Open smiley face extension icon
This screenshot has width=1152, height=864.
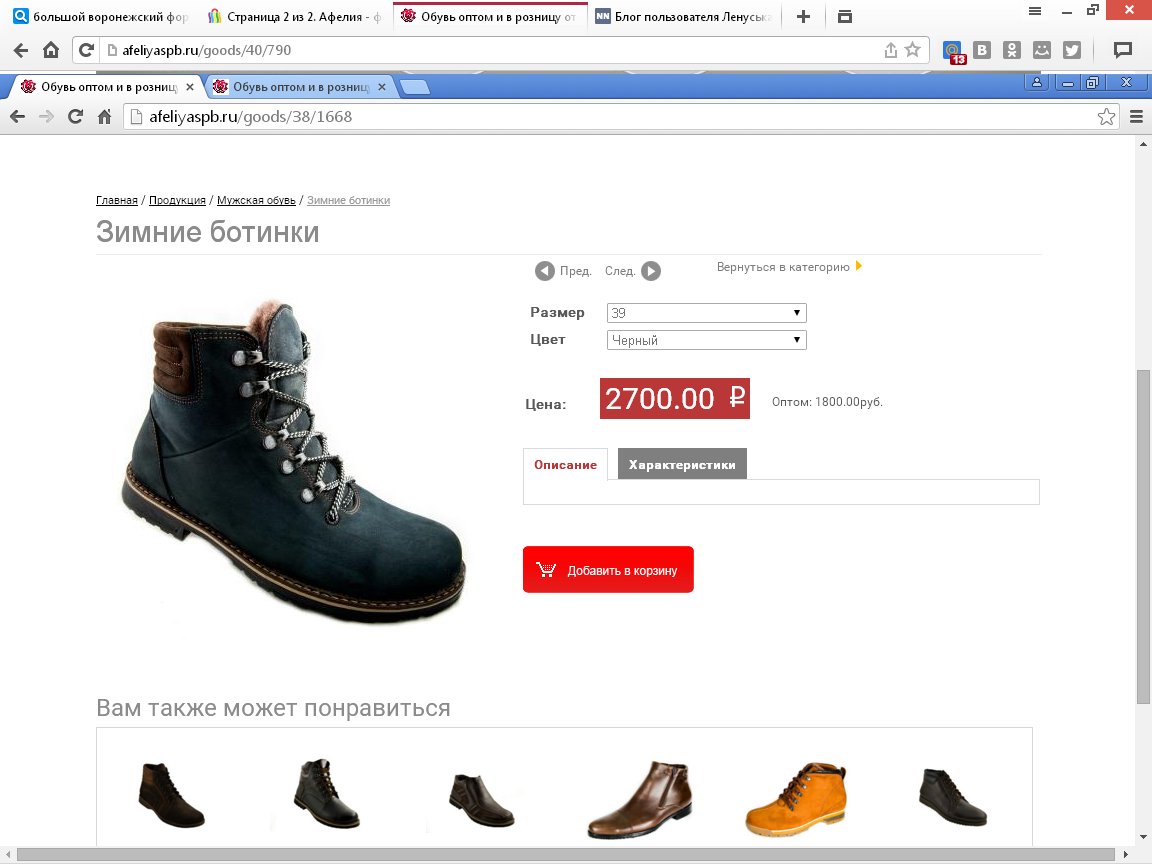tap(1042, 50)
